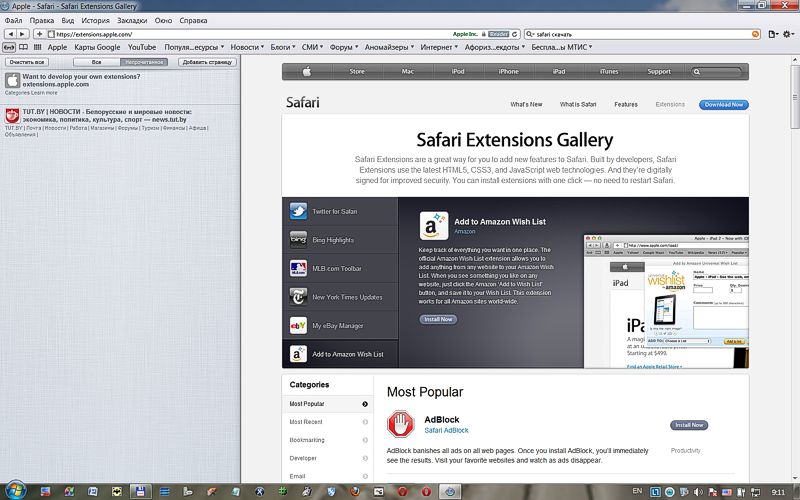
Task: Expand the Новости bookmarks folder
Action: tap(247, 47)
